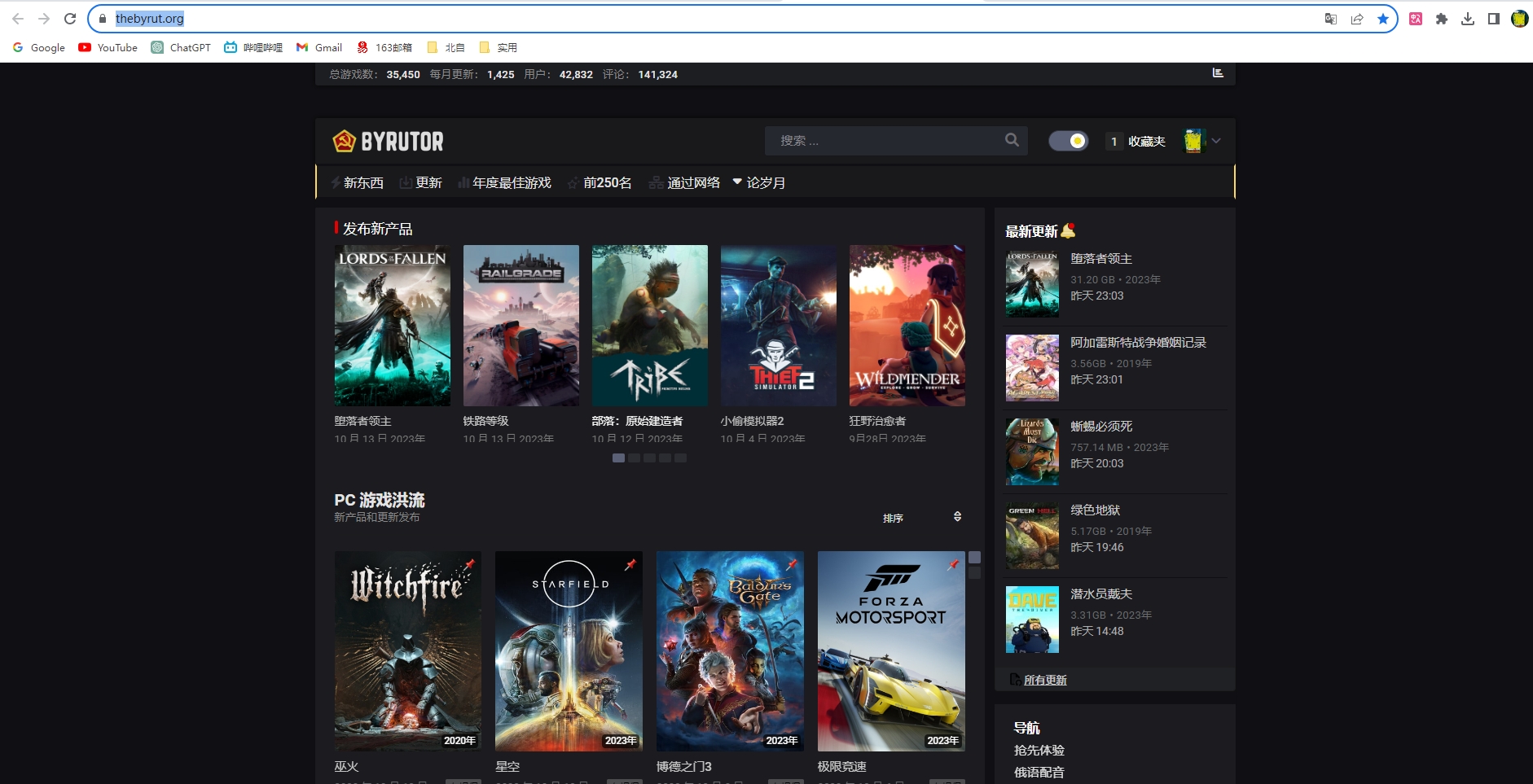Toggle the dark/light theme switch

coord(1068,141)
